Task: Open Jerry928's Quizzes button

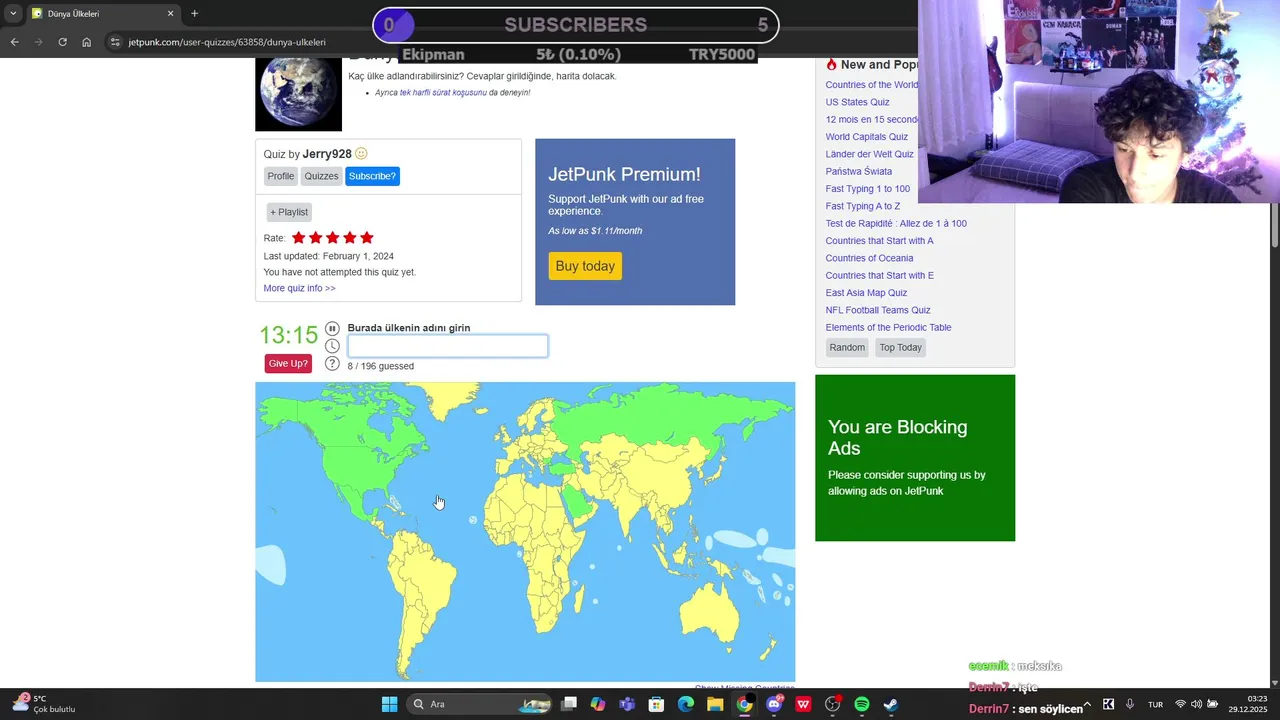Action: coord(321,176)
